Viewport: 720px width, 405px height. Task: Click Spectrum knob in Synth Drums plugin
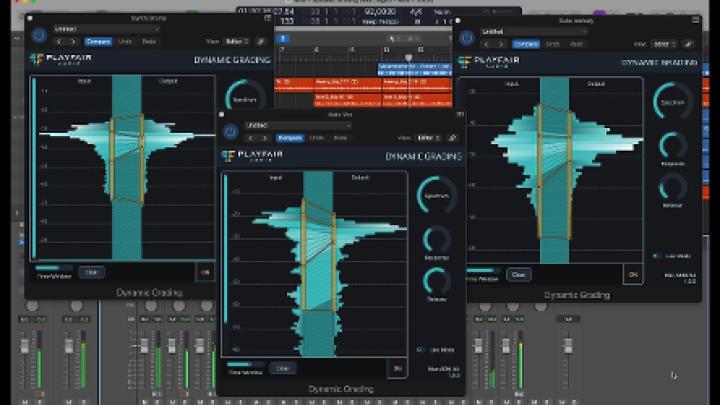pos(245,96)
